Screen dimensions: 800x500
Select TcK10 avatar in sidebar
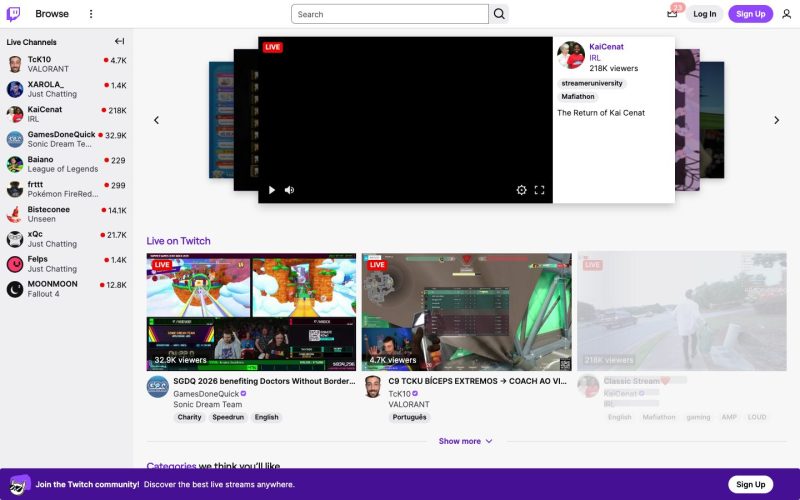click(15, 64)
